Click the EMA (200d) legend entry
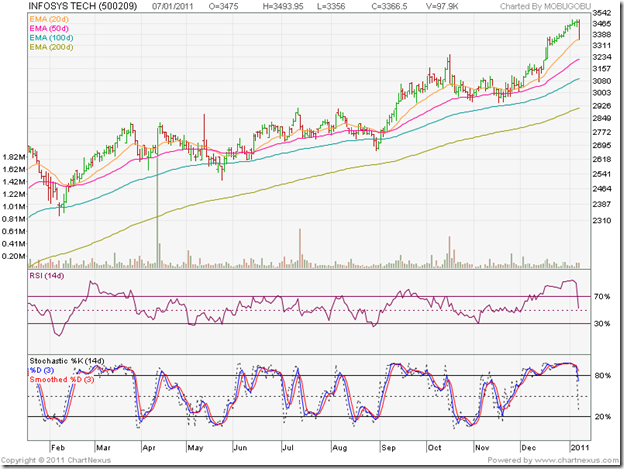624x469 pixels. [51, 48]
